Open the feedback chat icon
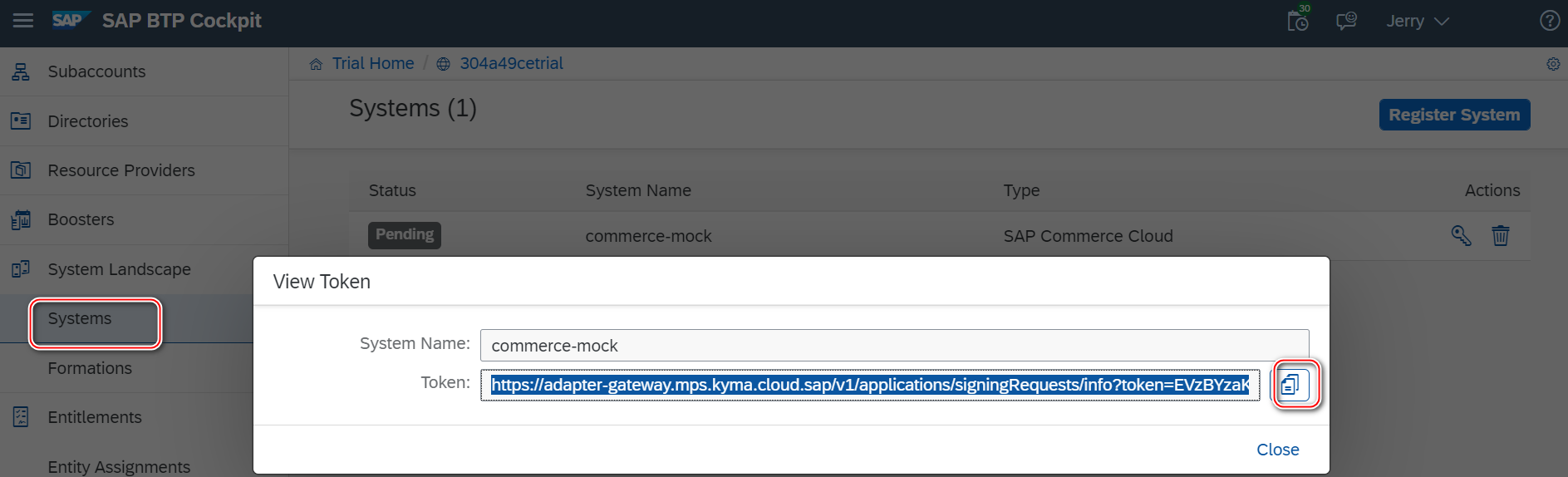 [x=1346, y=21]
